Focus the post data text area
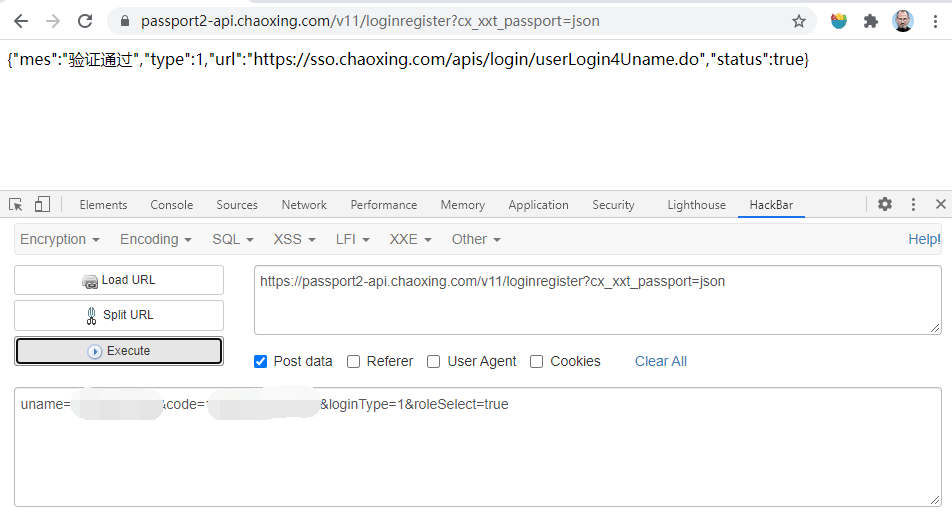The height and width of the screenshot is (524, 952). 478,447
